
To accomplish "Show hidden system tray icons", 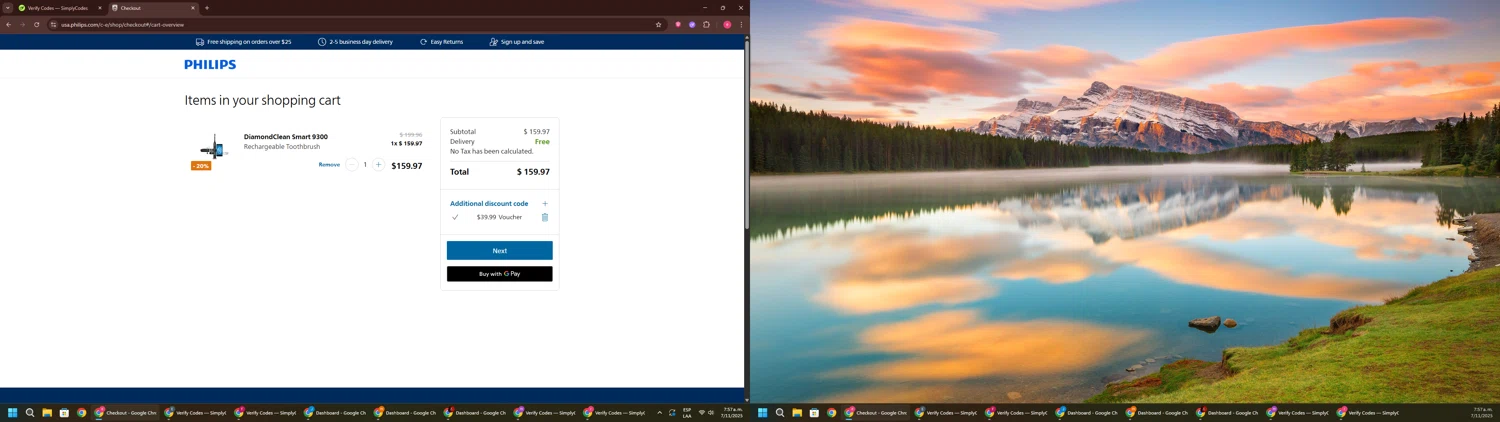I will pos(659,412).
